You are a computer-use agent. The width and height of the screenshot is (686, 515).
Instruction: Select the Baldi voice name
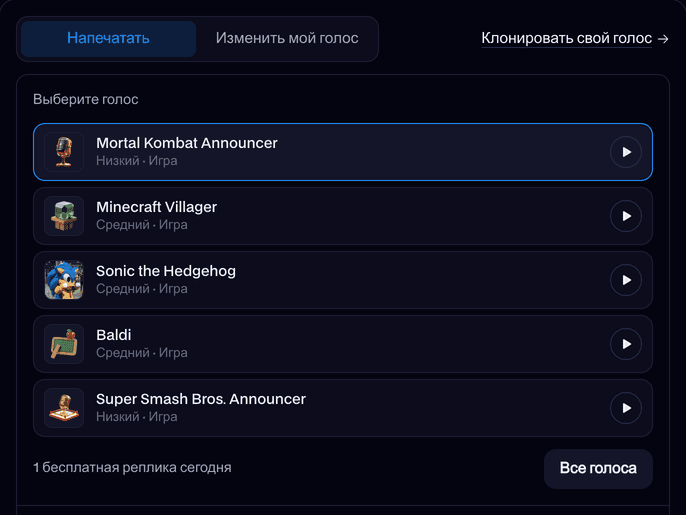[114, 335]
